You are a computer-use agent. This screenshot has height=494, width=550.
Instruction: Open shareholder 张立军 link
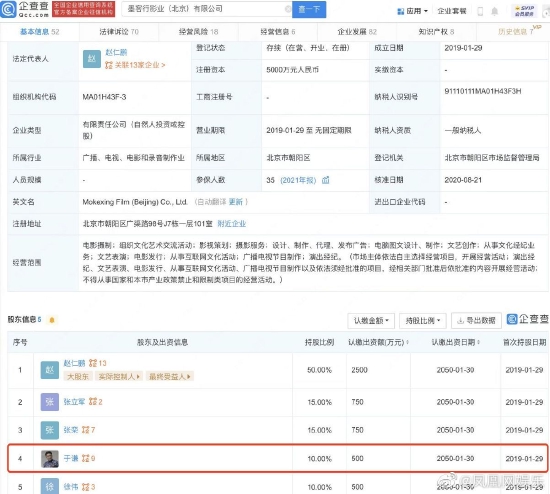coord(74,402)
